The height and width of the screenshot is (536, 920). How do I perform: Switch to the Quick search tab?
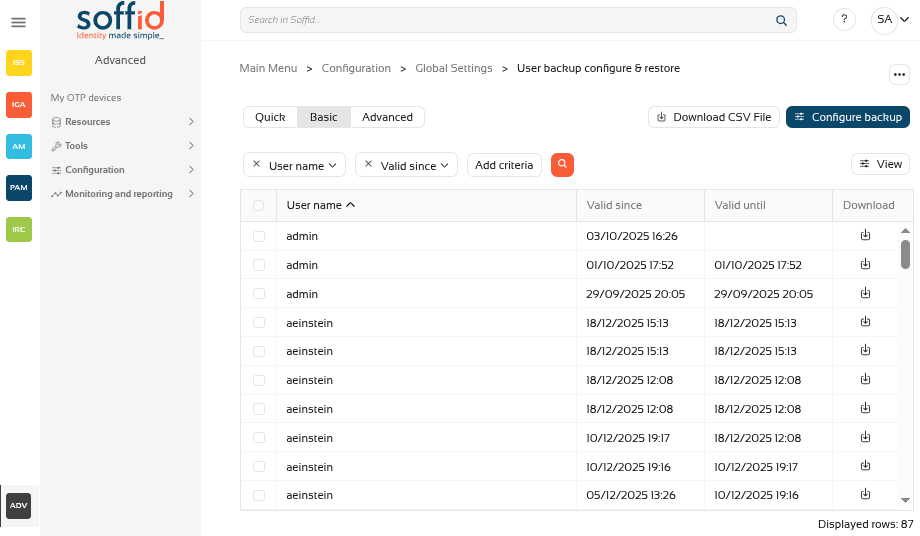(x=270, y=117)
